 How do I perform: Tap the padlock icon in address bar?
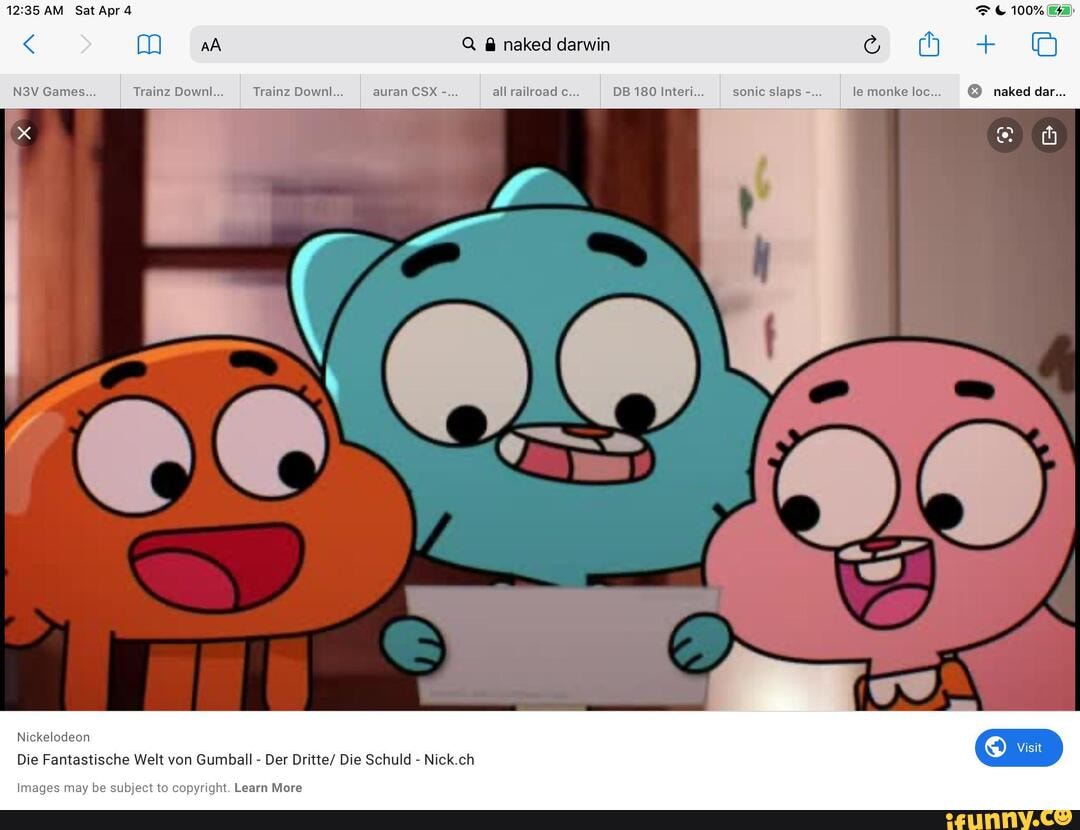(x=490, y=45)
